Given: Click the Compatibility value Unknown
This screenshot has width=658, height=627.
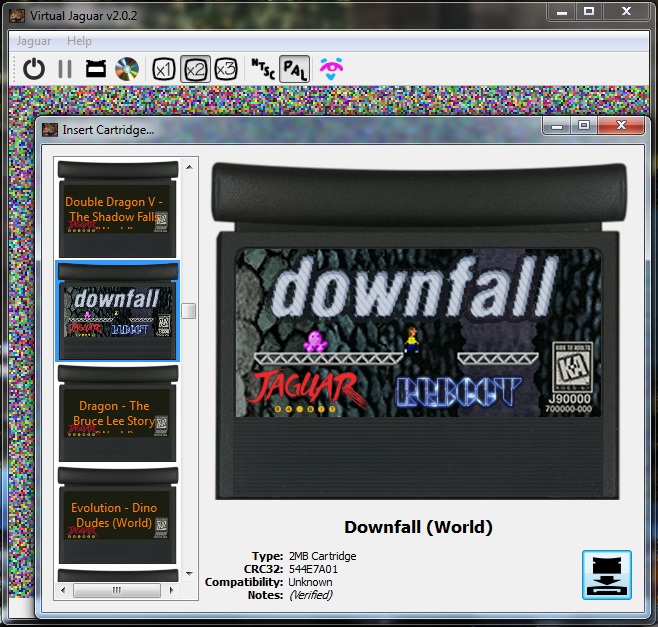Looking at the screenshot, I should click(x=310, y=582).
